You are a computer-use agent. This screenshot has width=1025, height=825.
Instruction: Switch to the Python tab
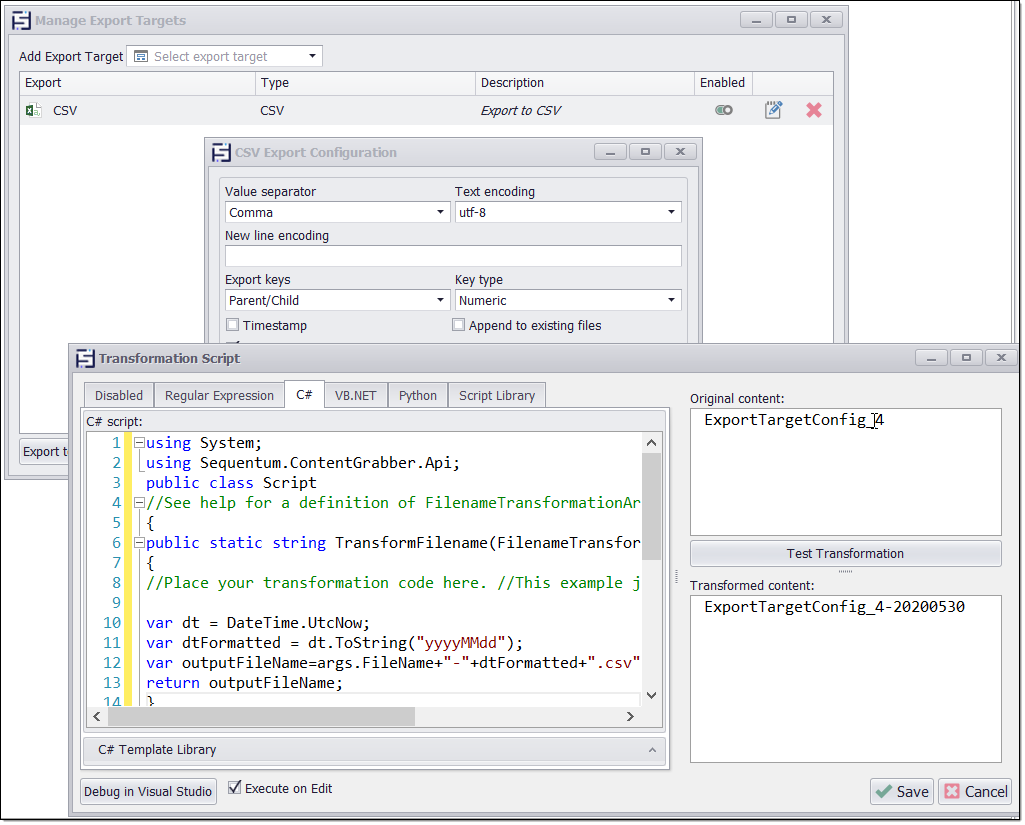coord(418,395)
